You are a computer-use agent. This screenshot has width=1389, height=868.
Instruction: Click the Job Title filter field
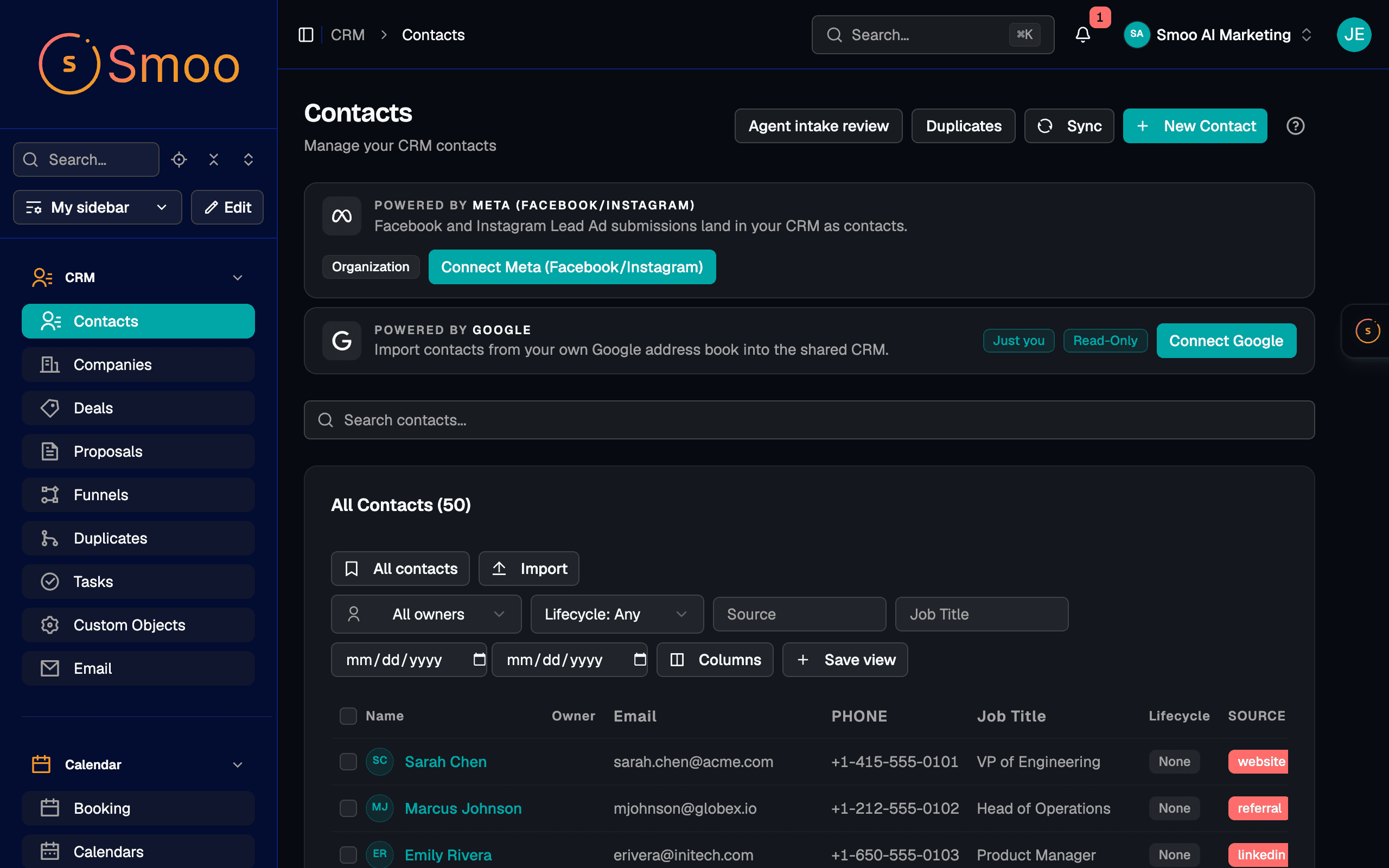pyautogui.click(x=982, y=614)
